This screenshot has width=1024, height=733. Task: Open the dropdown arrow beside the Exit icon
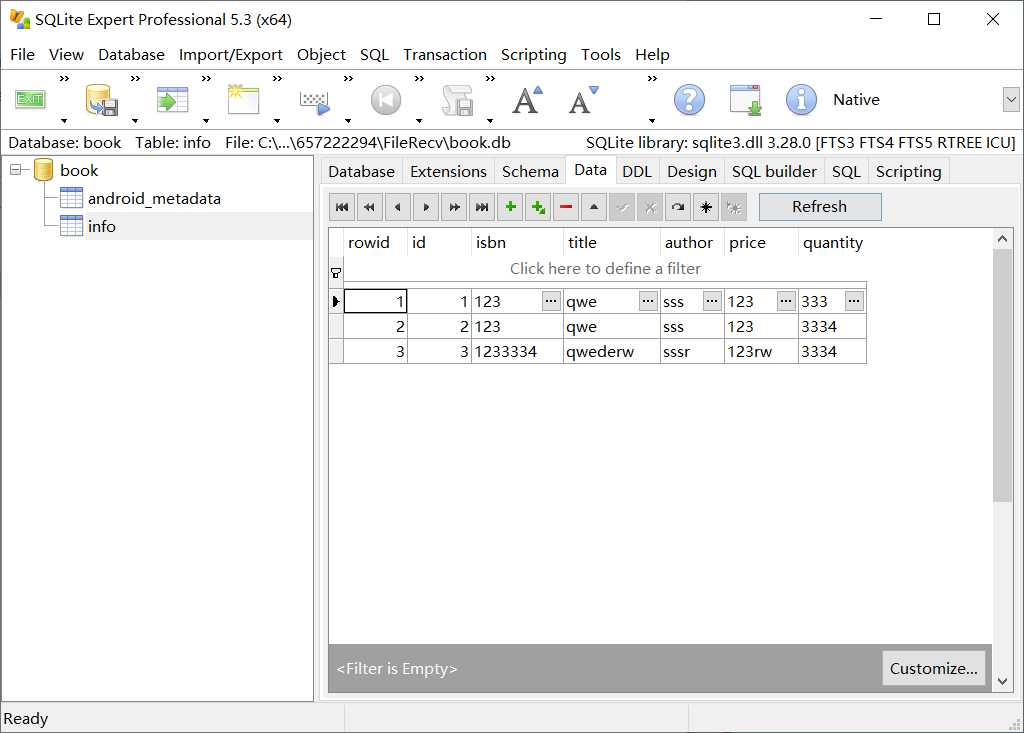[64, 121]
